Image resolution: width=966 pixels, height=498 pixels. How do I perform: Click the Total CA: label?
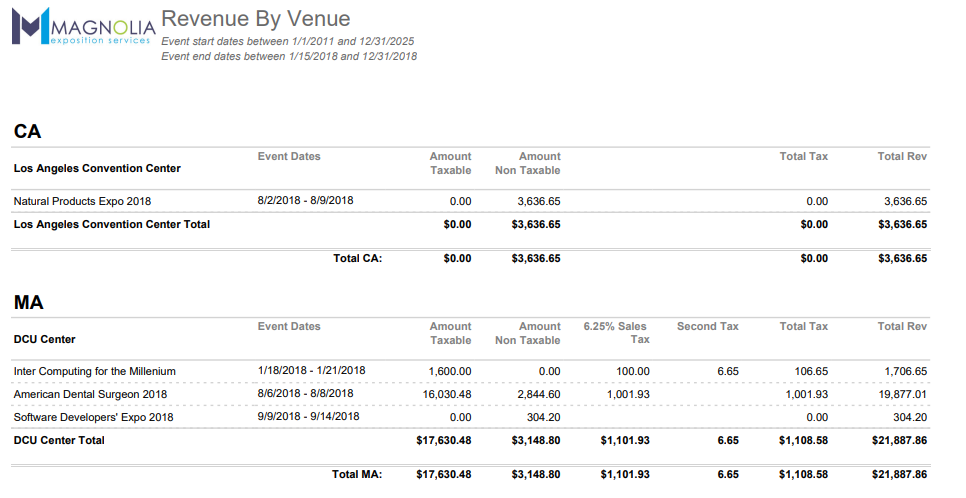(x=357, y=258)
